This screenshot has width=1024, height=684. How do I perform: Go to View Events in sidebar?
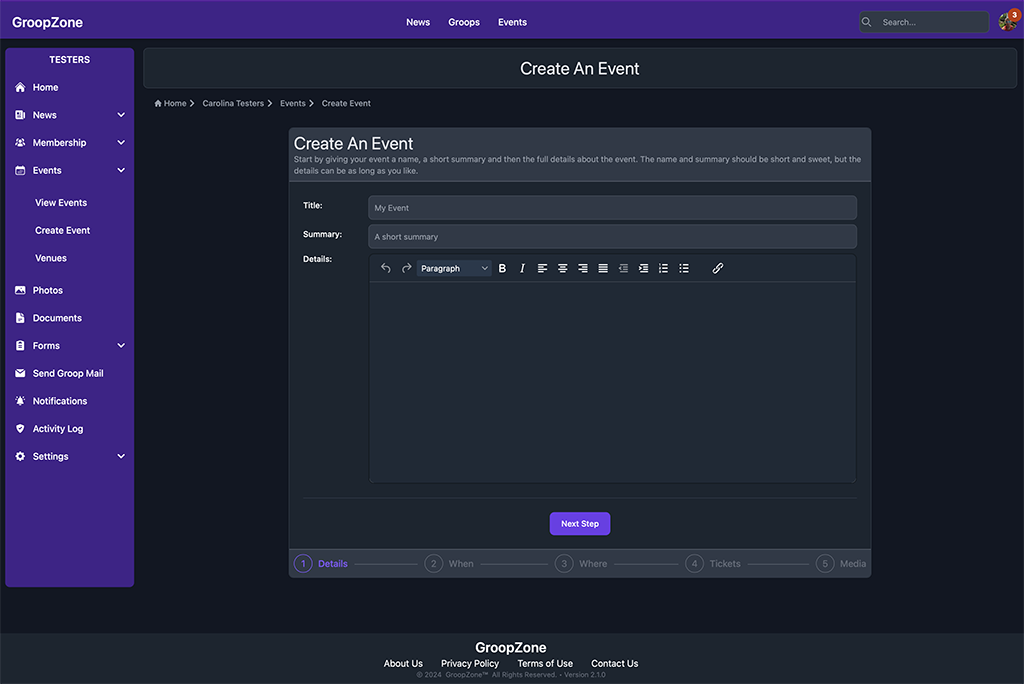pyautogui.click(x=61, y=203)
